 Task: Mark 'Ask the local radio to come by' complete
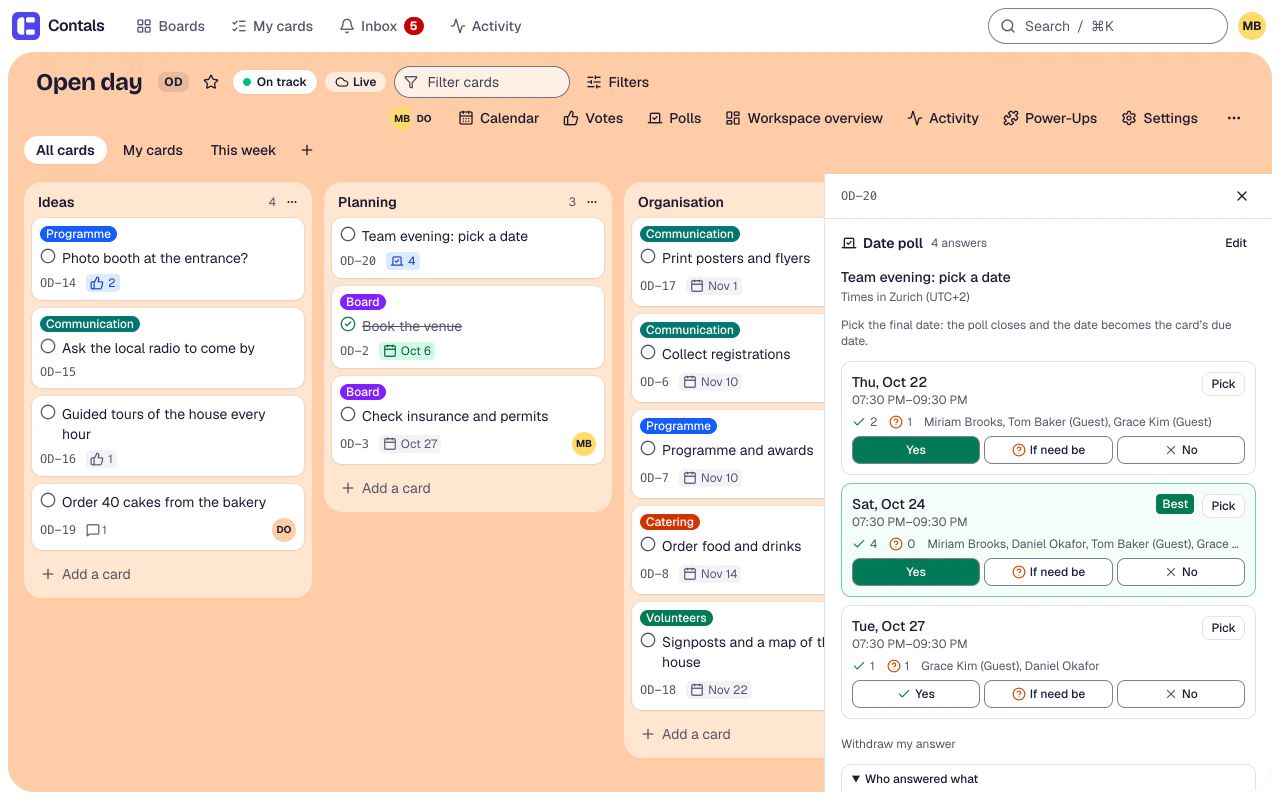[x=48, y=347]
